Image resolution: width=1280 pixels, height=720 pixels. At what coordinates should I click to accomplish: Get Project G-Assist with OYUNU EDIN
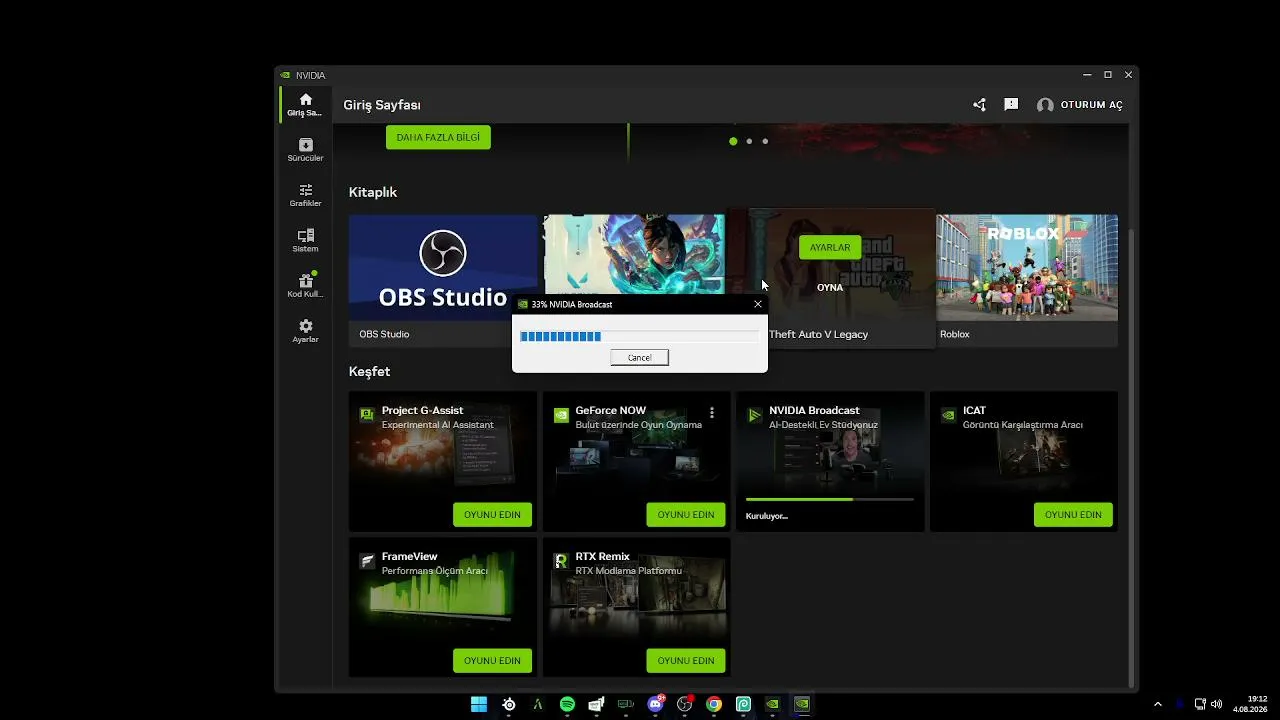click(492, 515)
